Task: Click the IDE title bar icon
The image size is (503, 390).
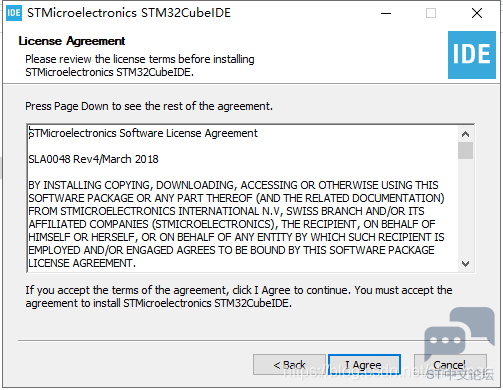Action: click(x=14, y=13)
